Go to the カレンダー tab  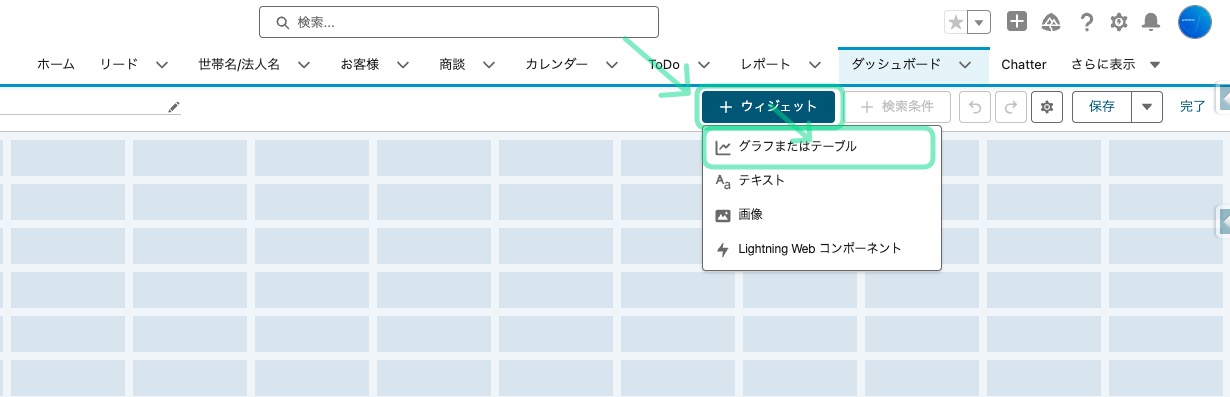point(557,64)
